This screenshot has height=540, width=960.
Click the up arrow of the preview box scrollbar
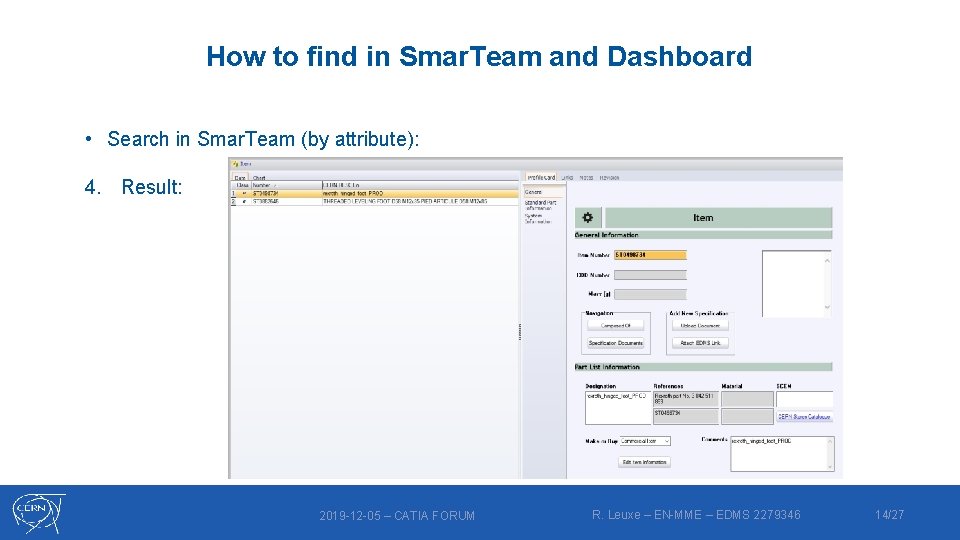tap(827, 260)
